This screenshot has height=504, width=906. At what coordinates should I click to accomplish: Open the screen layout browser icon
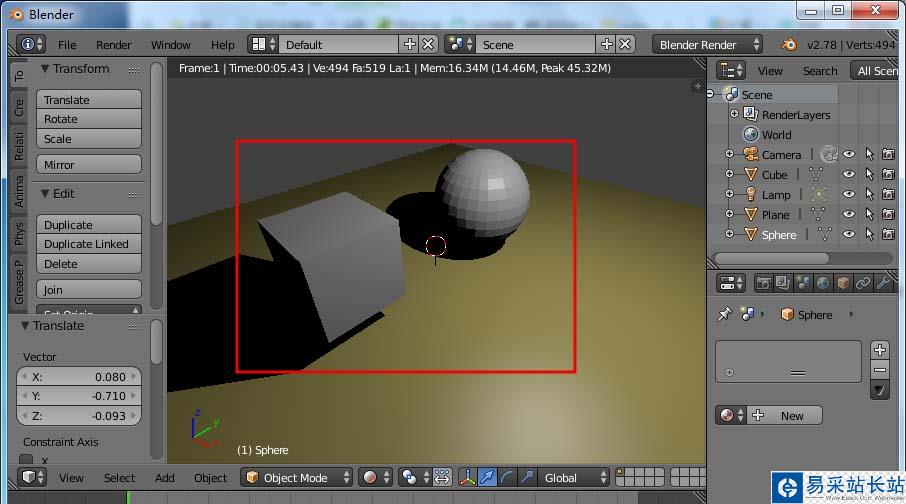[263, 45]
